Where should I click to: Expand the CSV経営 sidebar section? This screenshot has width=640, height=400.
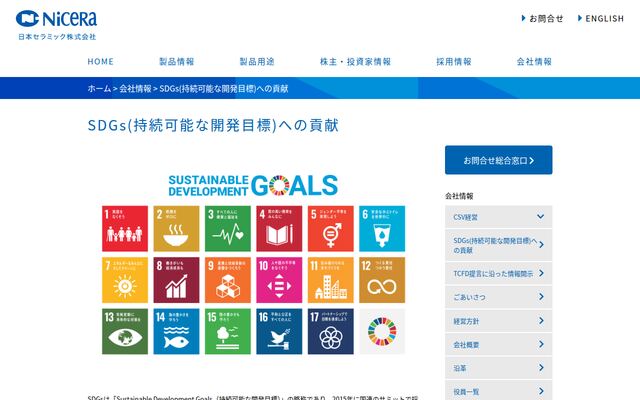click(499, 217)
